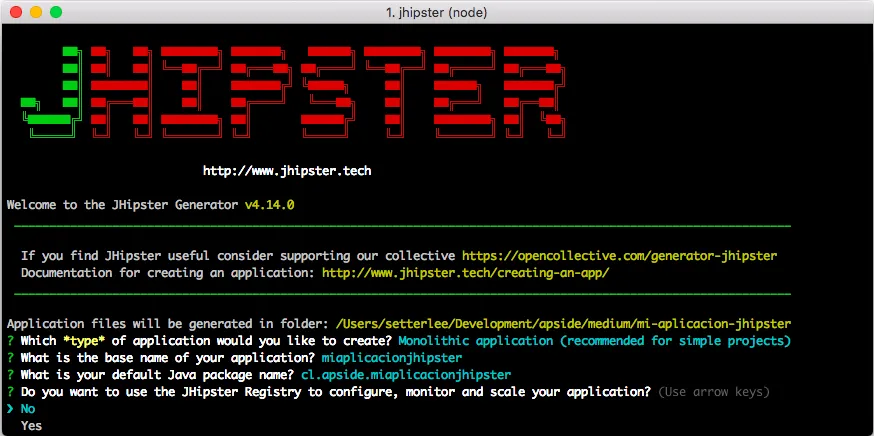The height and width of the screenshot is (436, 874).
Task: Click the package name "cl.apside.miaplicacionjhipster"
Action: 406,375
